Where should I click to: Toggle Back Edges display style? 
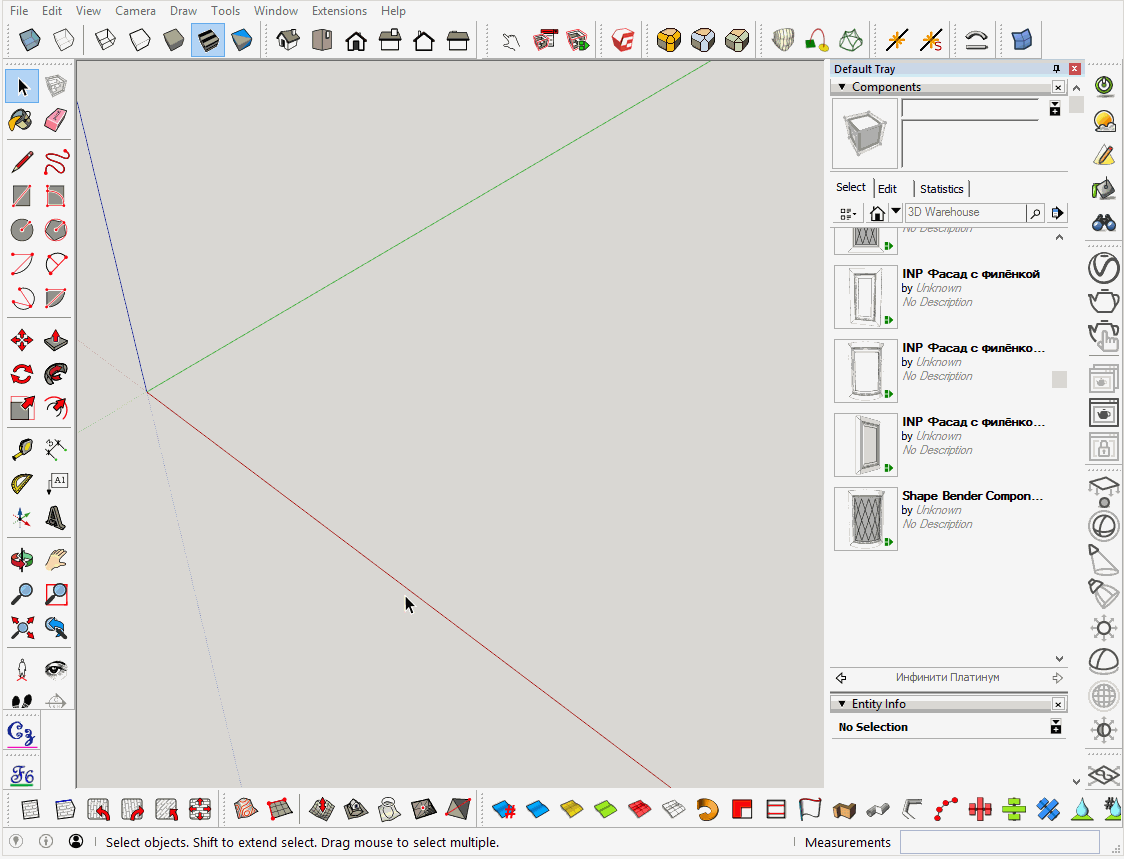[x=63, y=40]
